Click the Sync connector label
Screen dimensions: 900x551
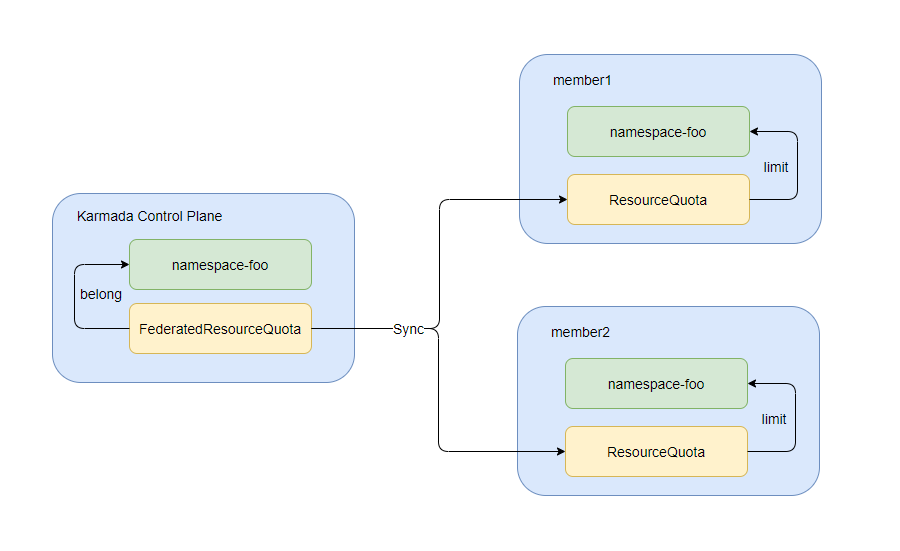(x=408, y=329)
